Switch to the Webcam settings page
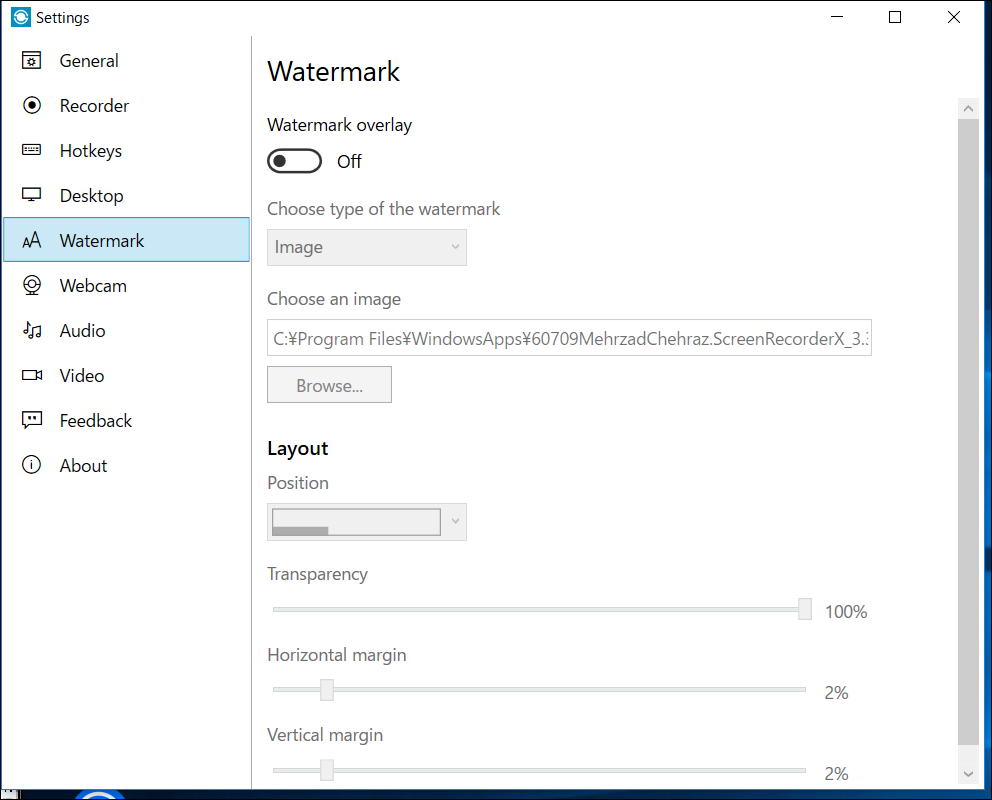This screenshot has width=992, height=800. [92, 285]
